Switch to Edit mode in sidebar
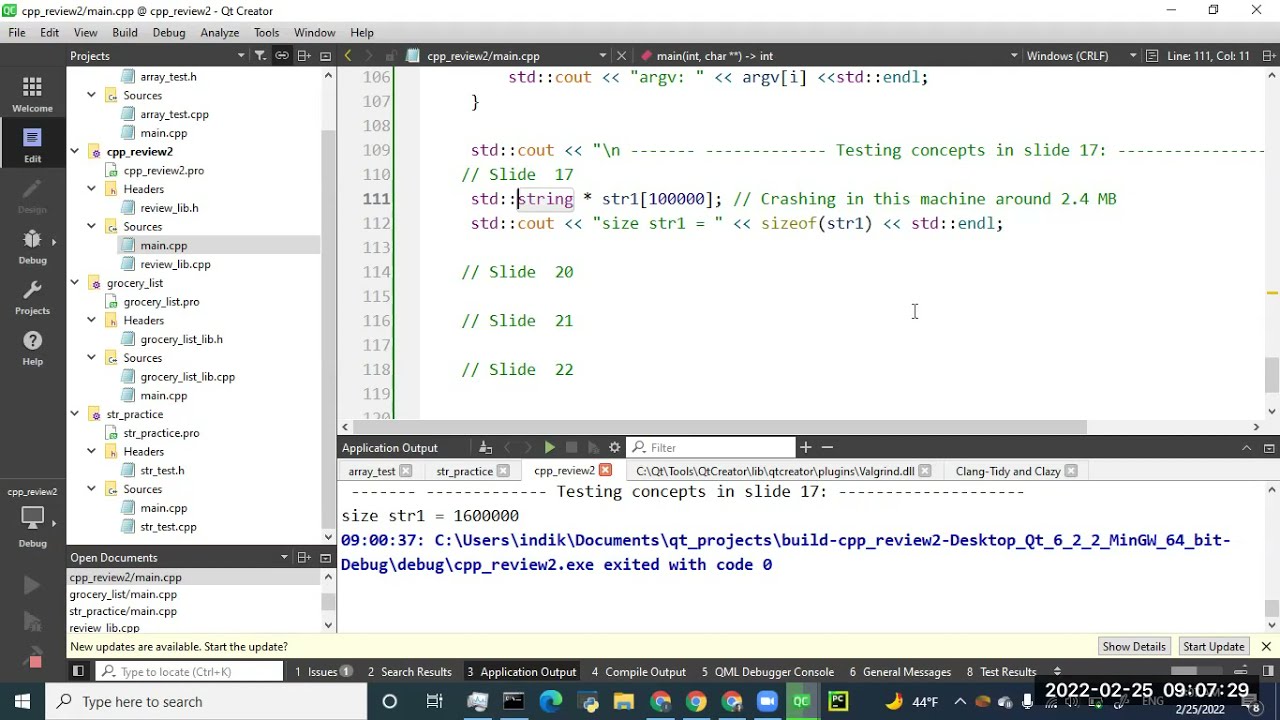The width and height of the screenshot is (1280, 720). click(x=32, y=145)
